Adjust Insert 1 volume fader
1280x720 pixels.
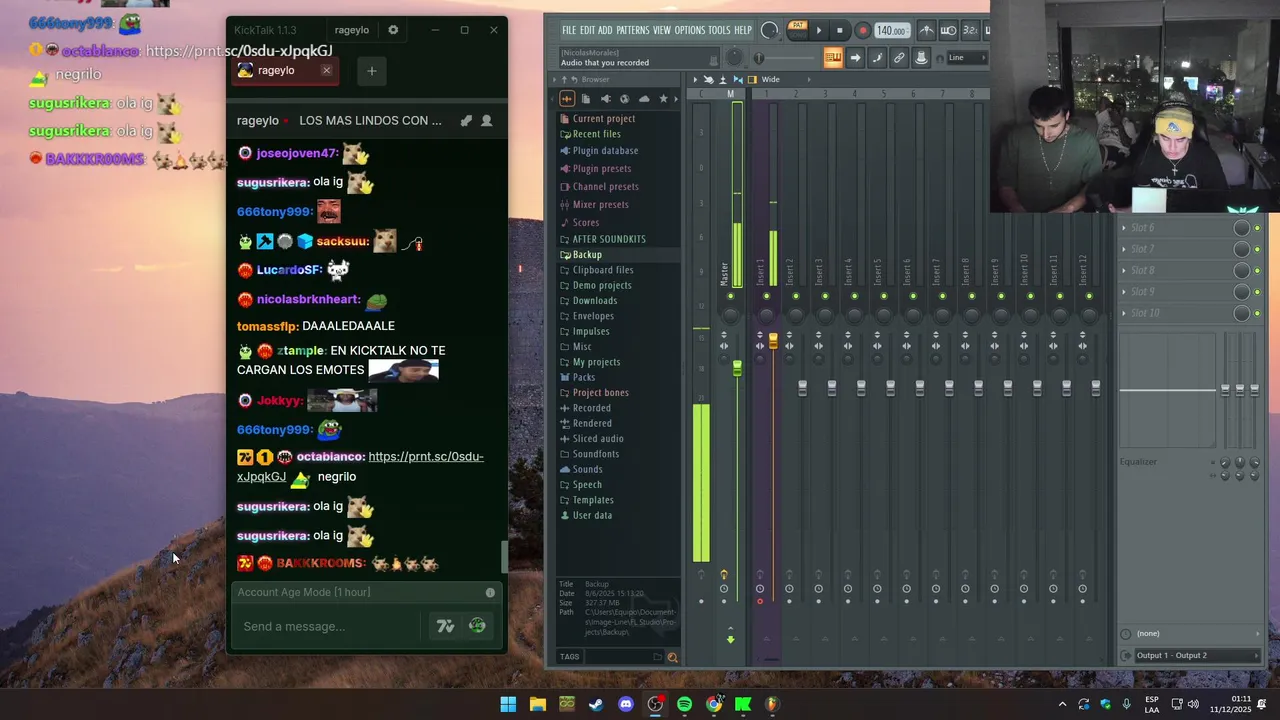[773, 342]
